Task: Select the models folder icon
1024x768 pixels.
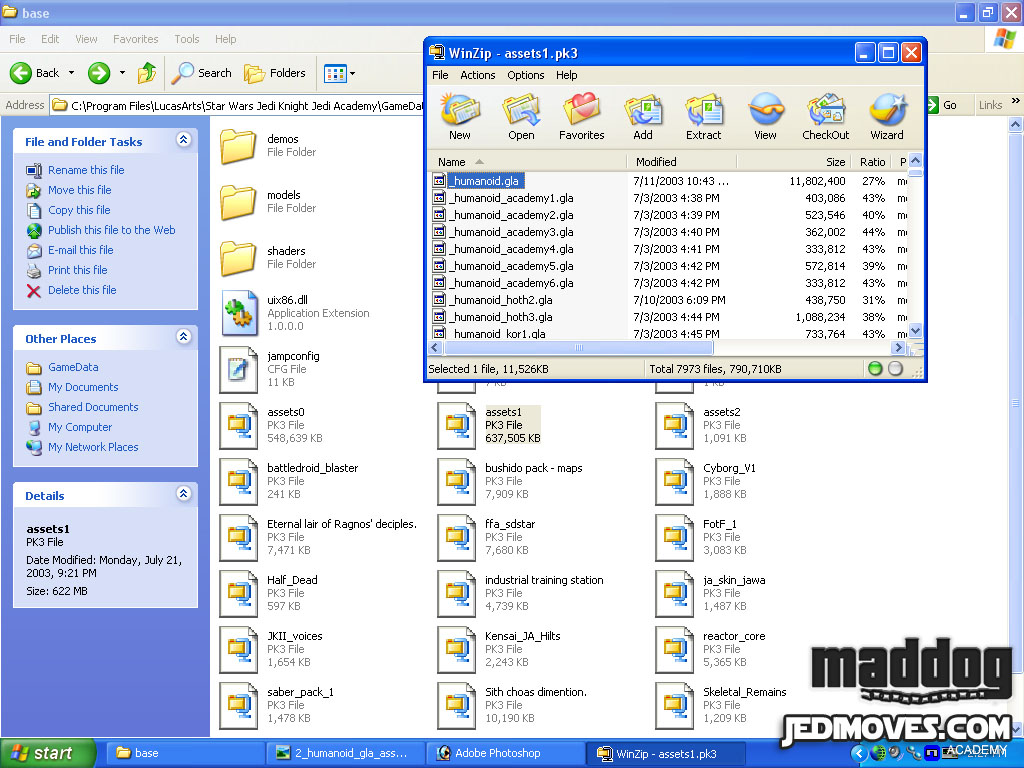Action: 238,202
